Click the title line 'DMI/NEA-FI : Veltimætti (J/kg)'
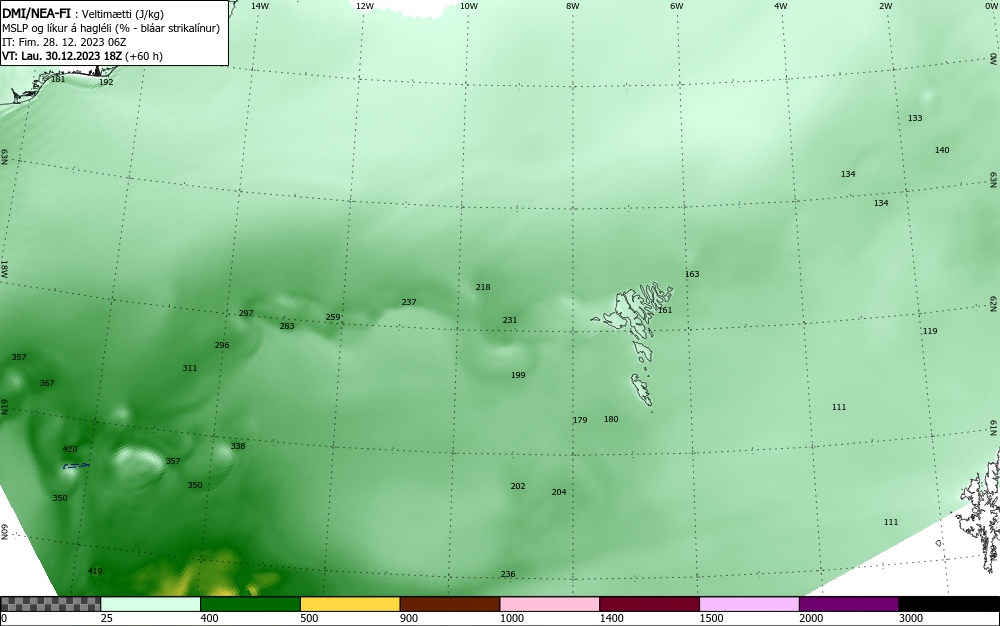 [83, 14]
